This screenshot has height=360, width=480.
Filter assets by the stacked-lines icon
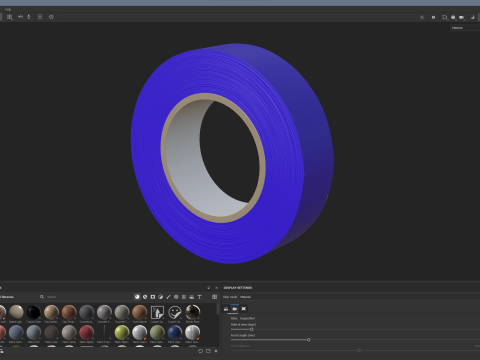pyautogui.click(x=184, y=297)
